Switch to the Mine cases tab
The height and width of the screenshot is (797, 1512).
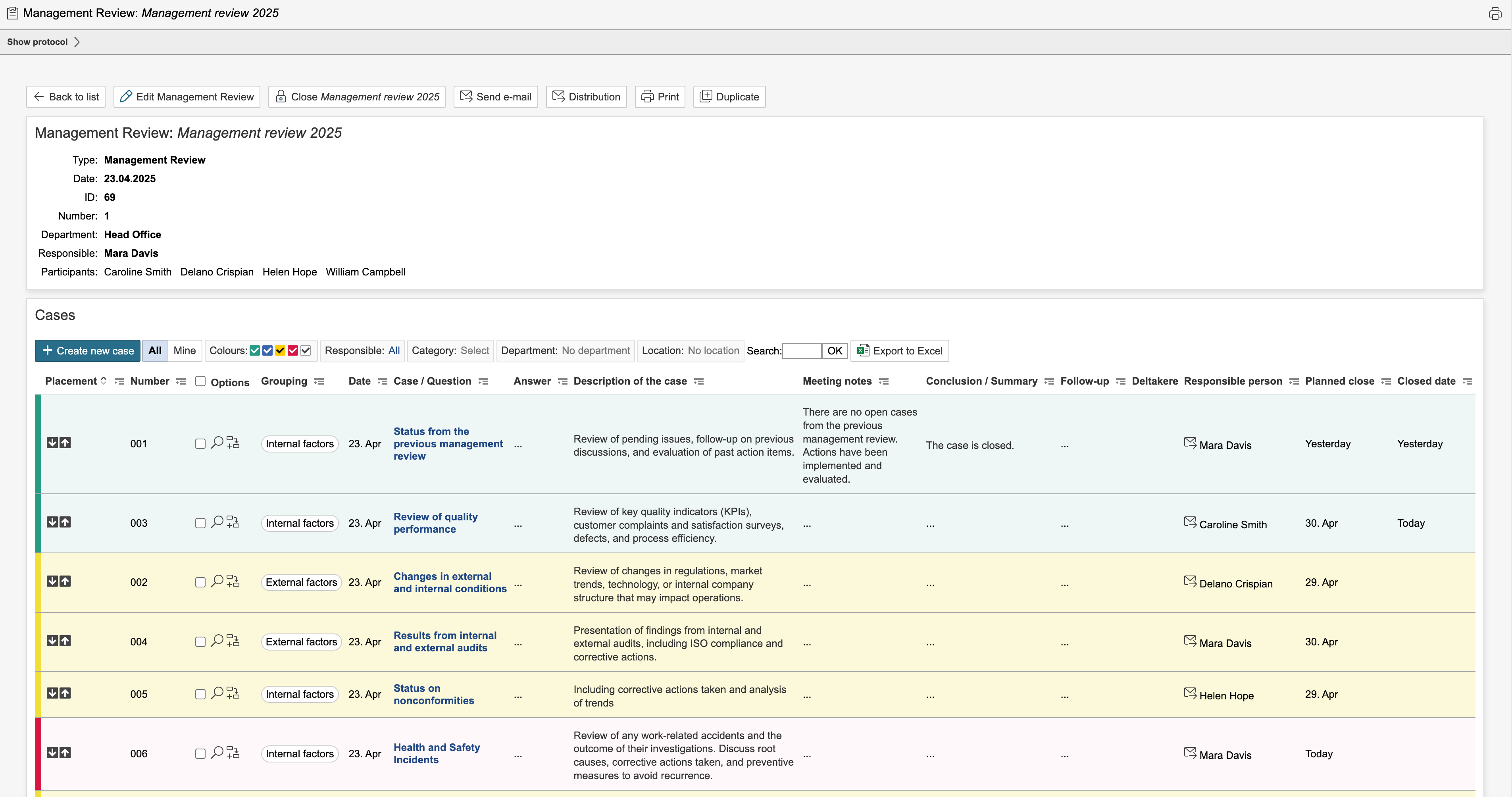tap(184, 350)
